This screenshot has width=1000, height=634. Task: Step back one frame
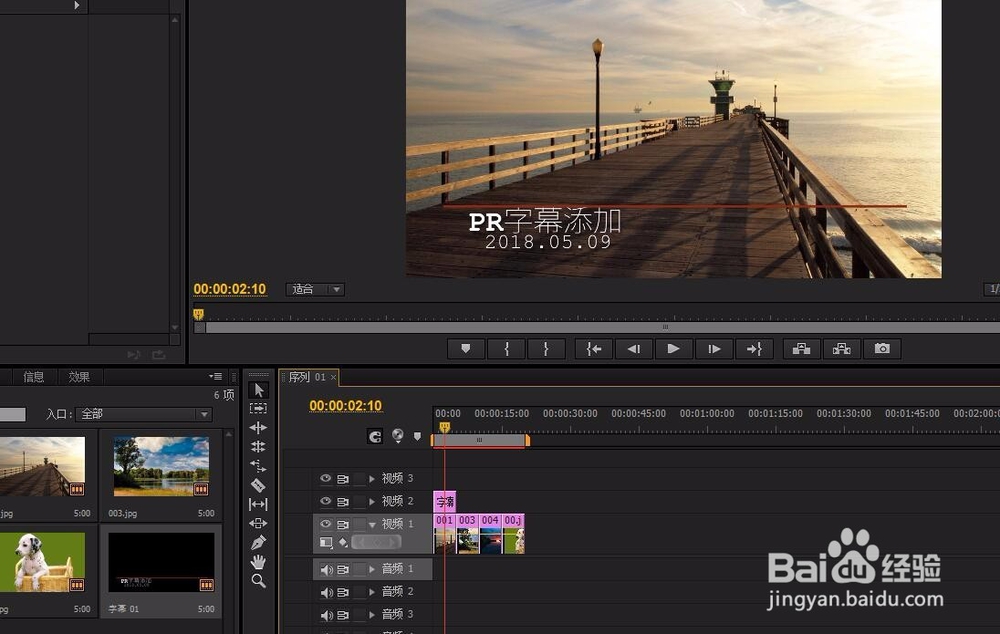point(634,349)
